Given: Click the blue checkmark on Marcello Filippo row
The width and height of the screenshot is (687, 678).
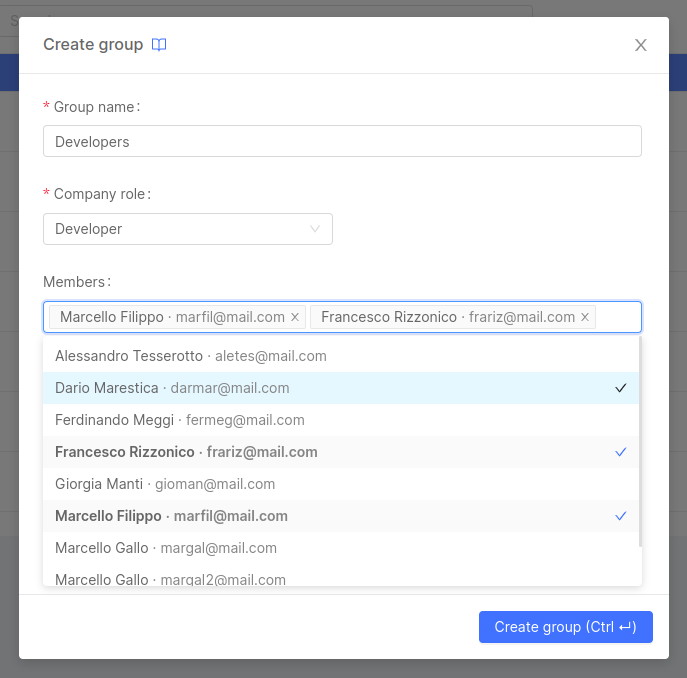Looking at the screenshot, I should [621, 516].
